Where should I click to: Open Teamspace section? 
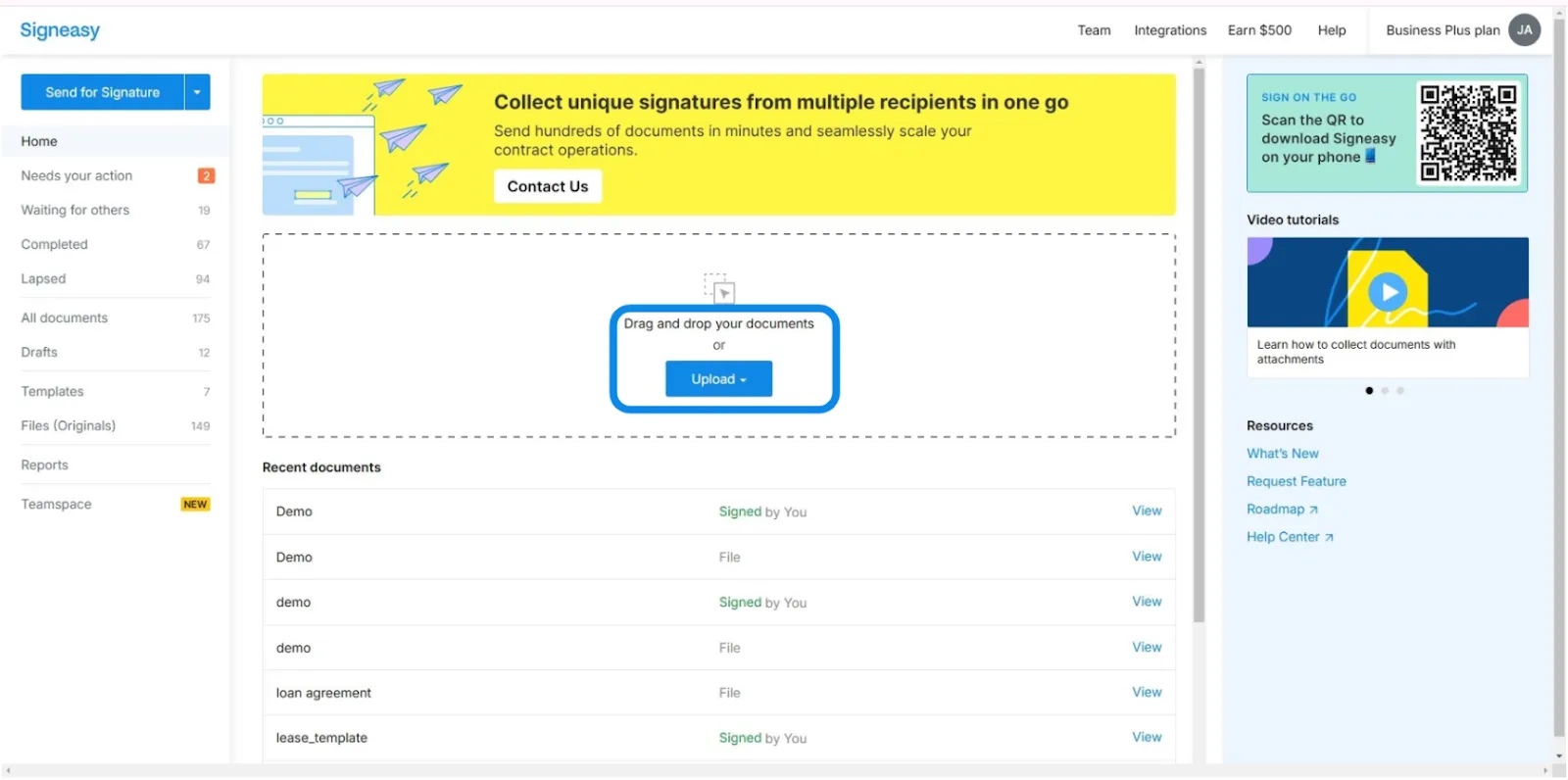pos(56,505)
